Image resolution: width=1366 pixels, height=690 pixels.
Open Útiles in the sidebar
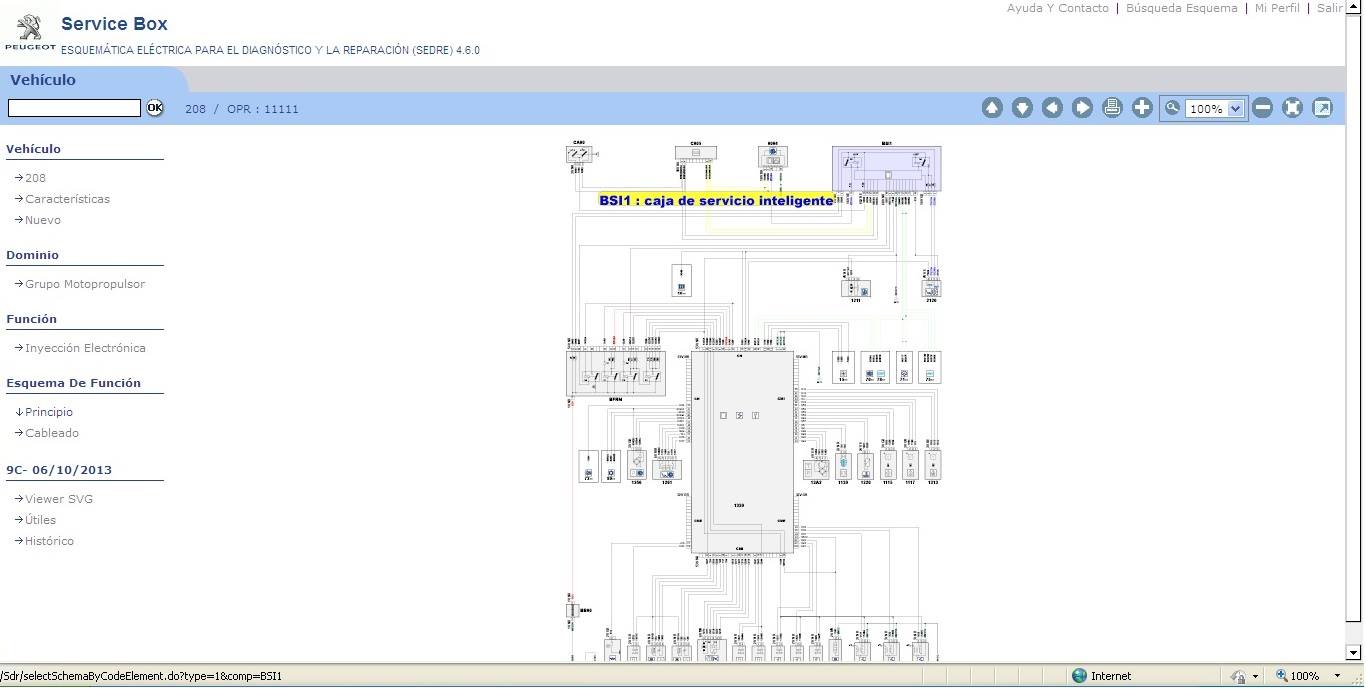pos(40,520)
